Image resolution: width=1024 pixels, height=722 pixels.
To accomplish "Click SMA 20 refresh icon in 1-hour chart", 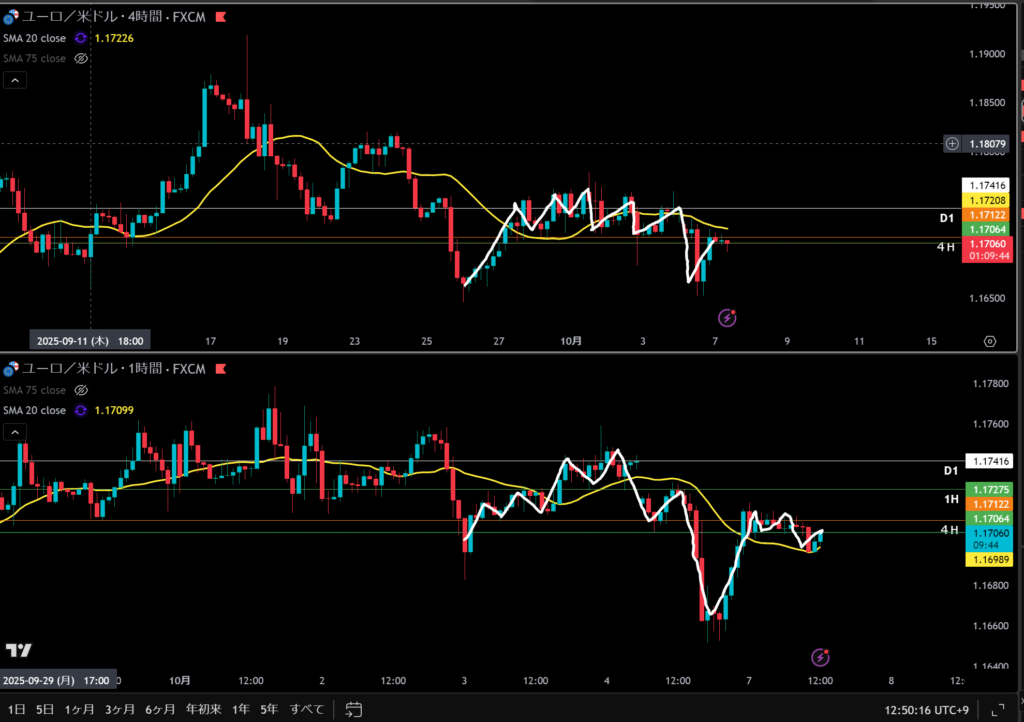I will [x=82, y=410].
